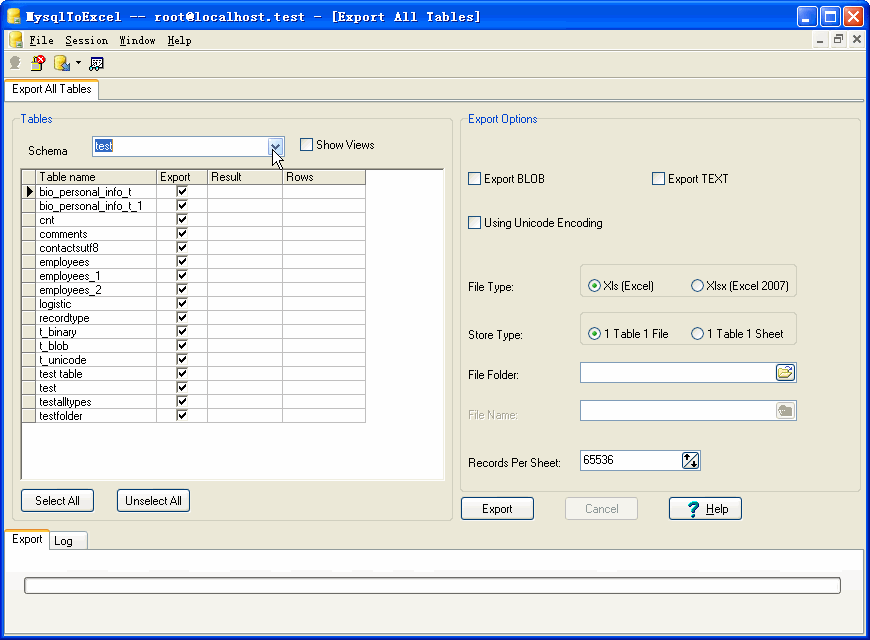Click the Select All button
The height and width of the screenshot is (640, 870).
click(x=57, y=501)
